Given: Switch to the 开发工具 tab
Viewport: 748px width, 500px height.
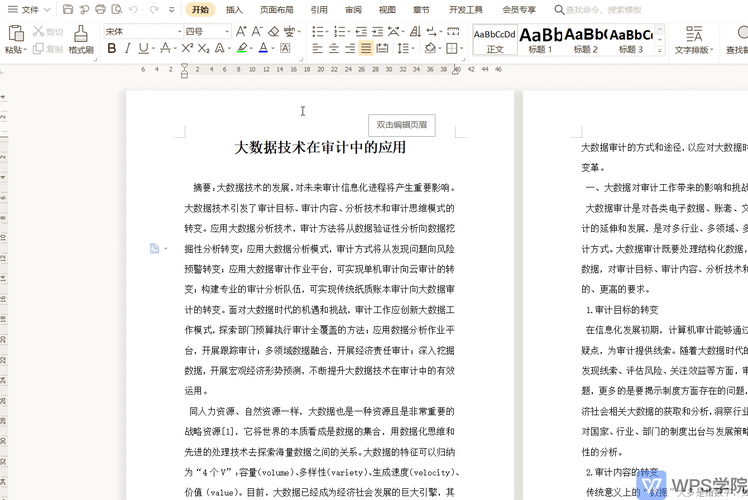Looking at the screenshot, I should [x=466, y=10].
